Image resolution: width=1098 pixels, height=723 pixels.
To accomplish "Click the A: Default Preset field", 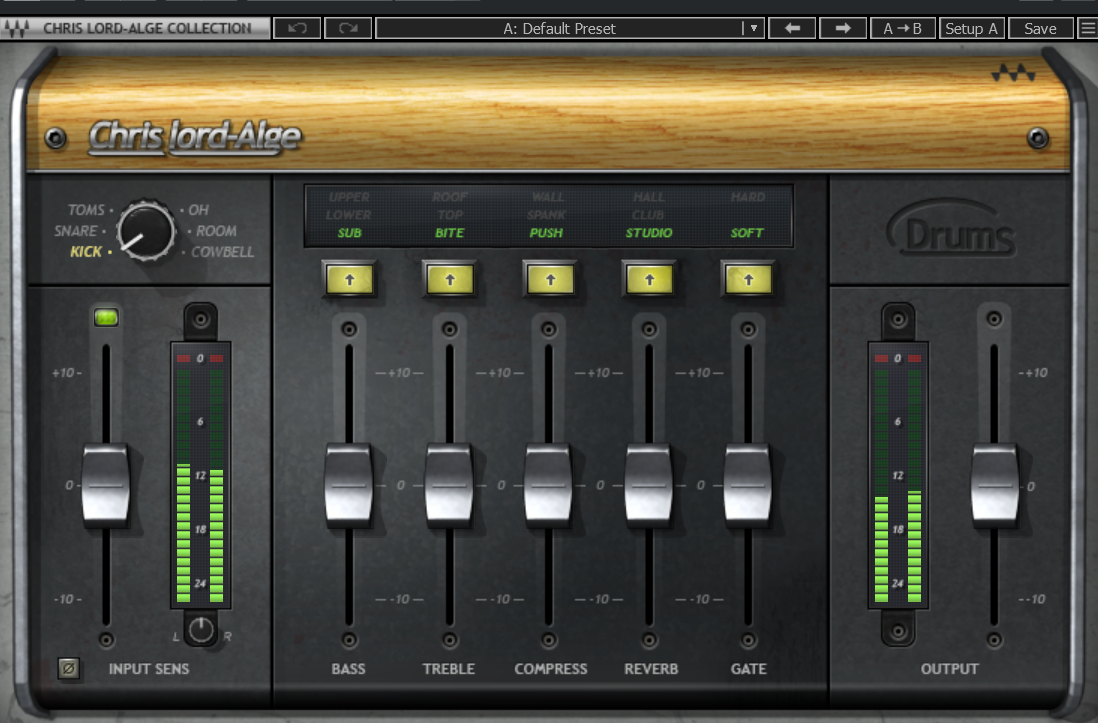I will 560,28.
